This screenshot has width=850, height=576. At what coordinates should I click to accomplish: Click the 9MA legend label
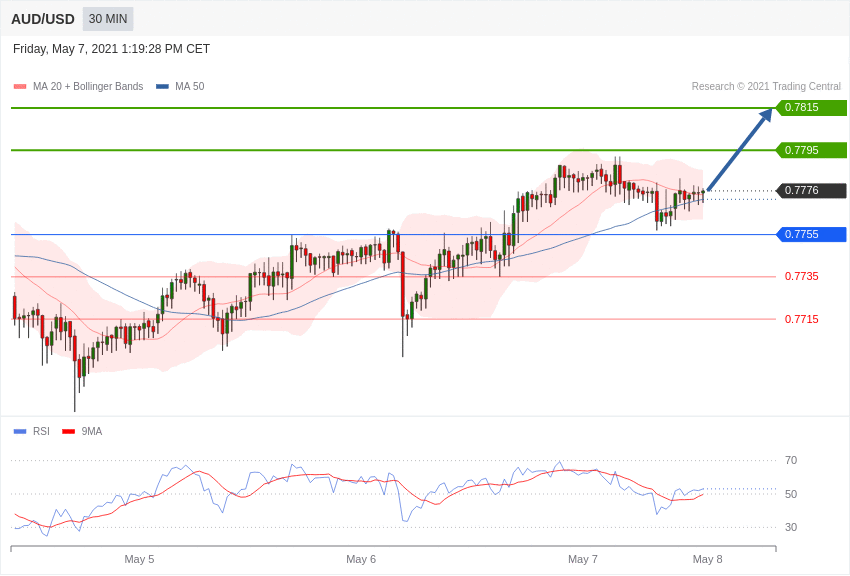click(92, 431)
